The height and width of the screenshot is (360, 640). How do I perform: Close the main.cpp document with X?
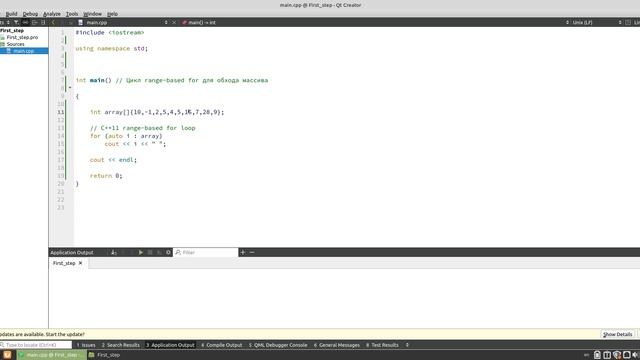coord(174,22)
